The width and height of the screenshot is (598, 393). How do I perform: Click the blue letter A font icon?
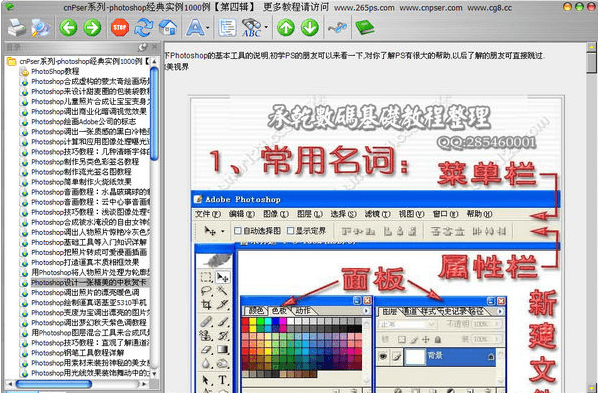(x=195, y=27)
